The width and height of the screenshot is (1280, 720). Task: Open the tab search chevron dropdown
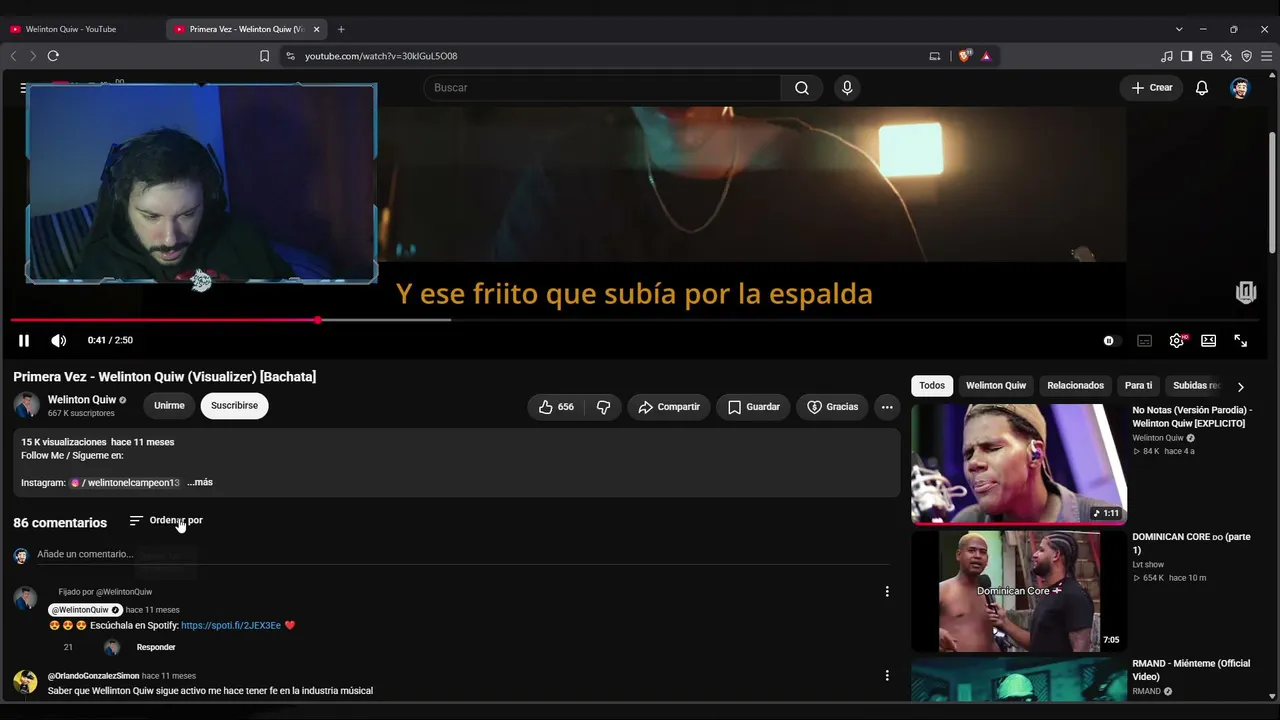pos(1179,29)
